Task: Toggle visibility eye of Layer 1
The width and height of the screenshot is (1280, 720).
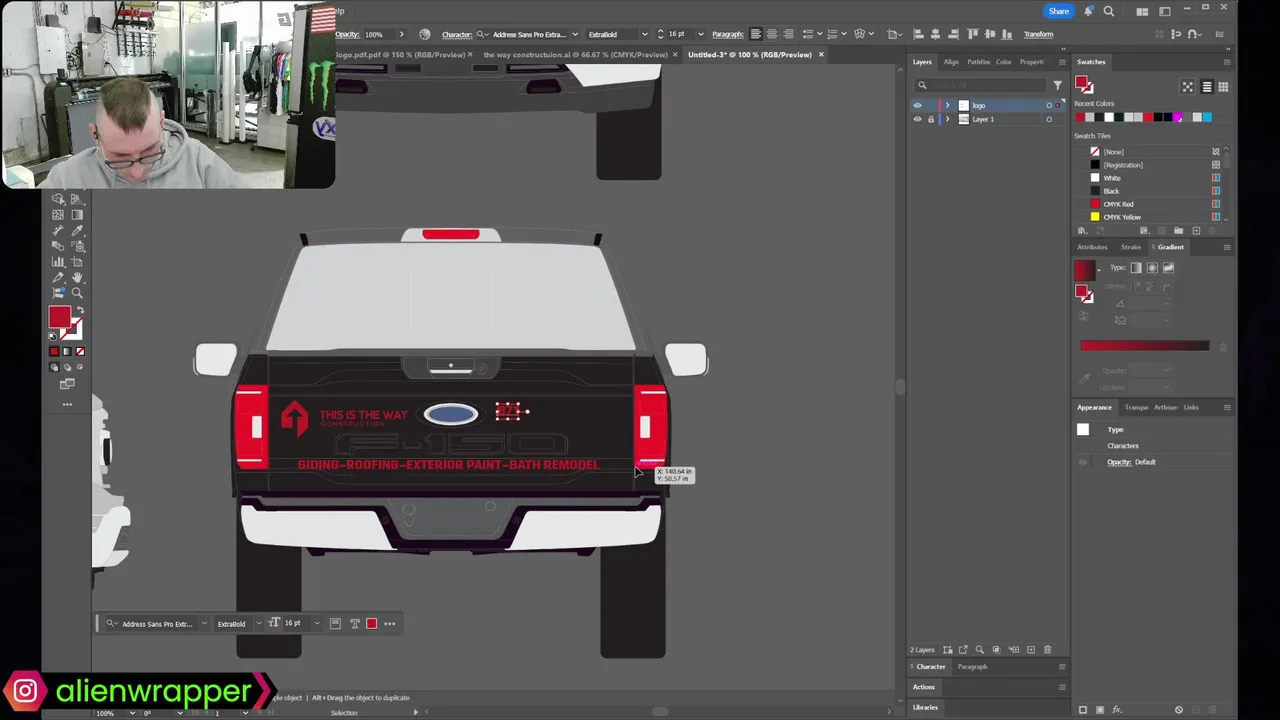Action: click(x=917, y=119)
